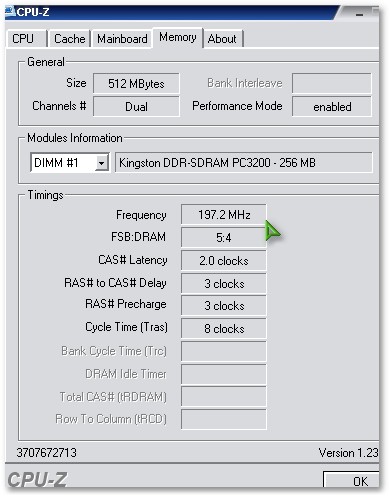Click the RAS# to CAS# Delay label

coord(115,283)
